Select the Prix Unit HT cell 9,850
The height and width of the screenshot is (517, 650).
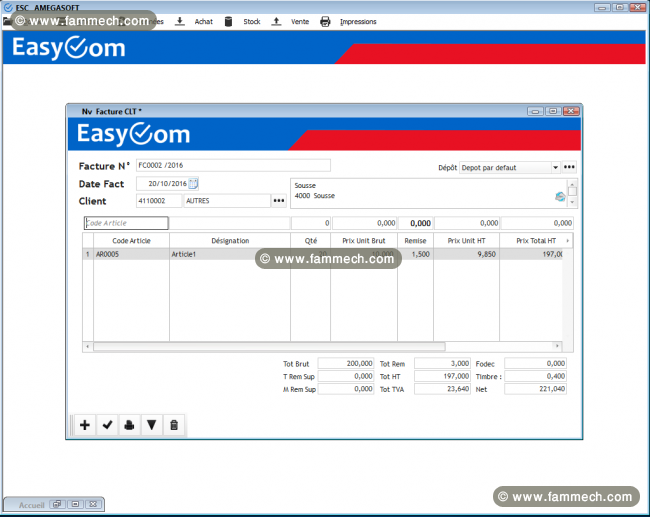coord(466,254)
